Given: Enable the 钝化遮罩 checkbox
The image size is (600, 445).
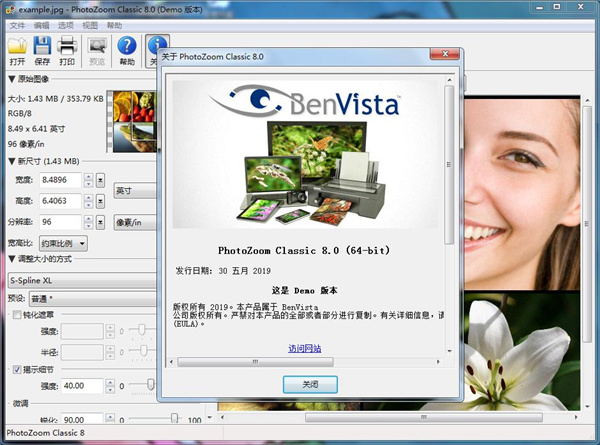Looking at the screenshot, I should click(17, 315).
